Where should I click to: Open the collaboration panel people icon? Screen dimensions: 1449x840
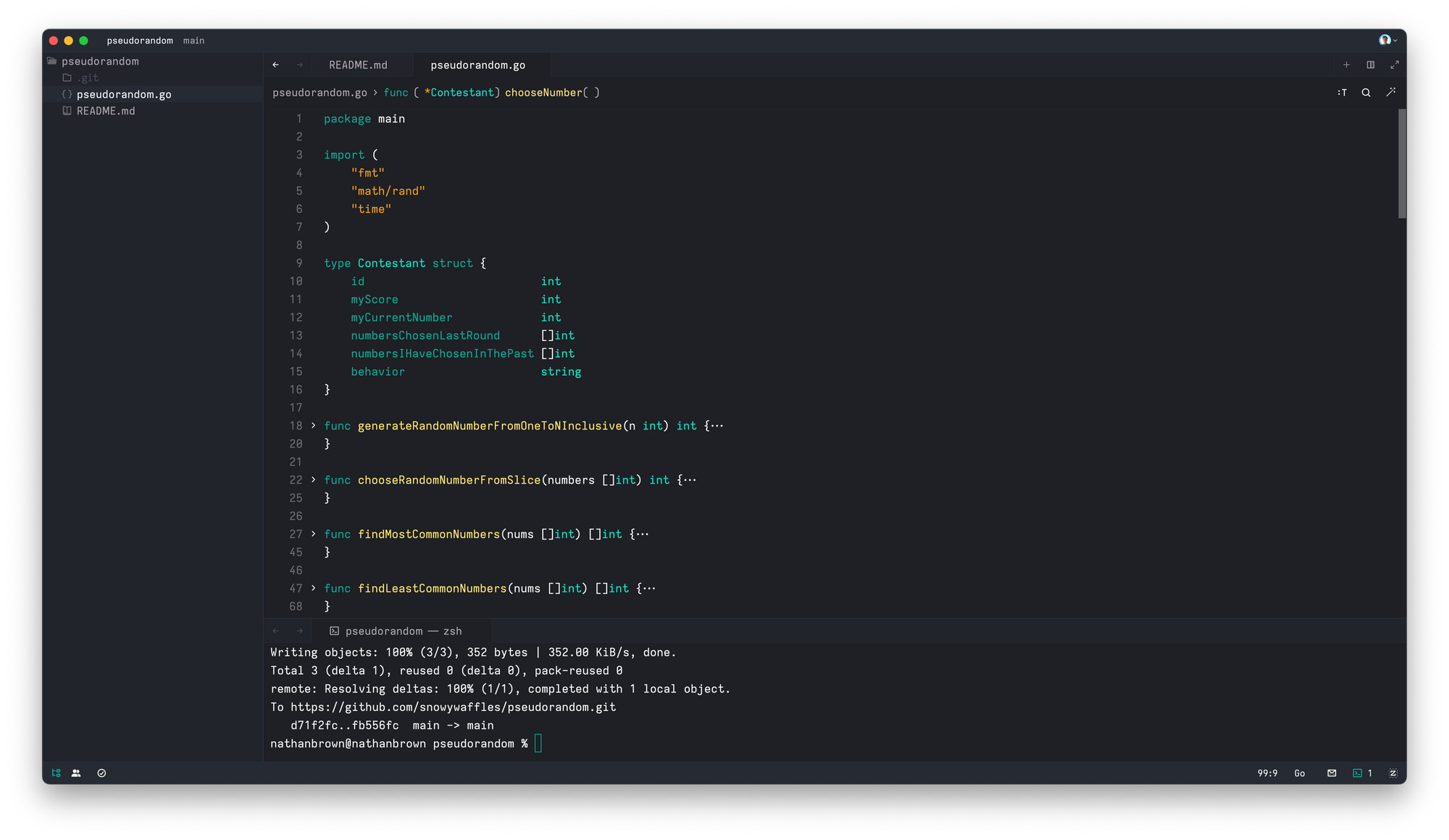tap(76, 773)
